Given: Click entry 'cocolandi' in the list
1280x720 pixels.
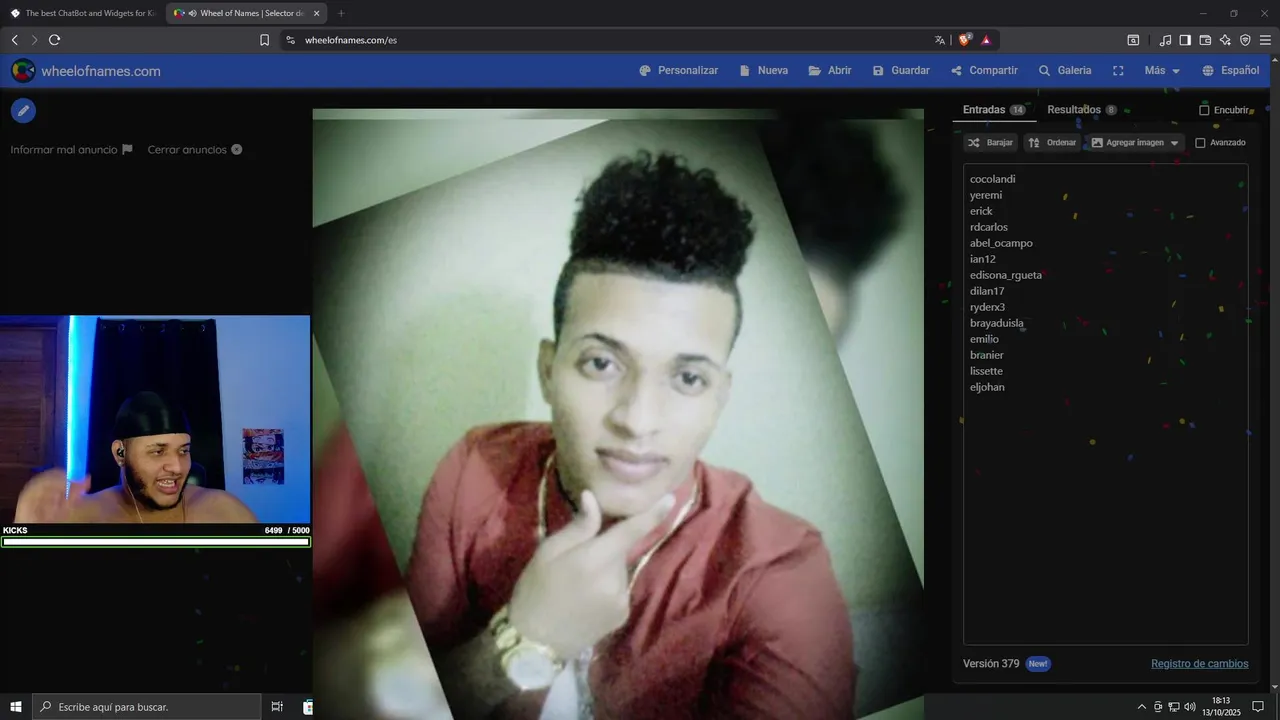Looking at the screenshot, I should (x=992, y=179).
